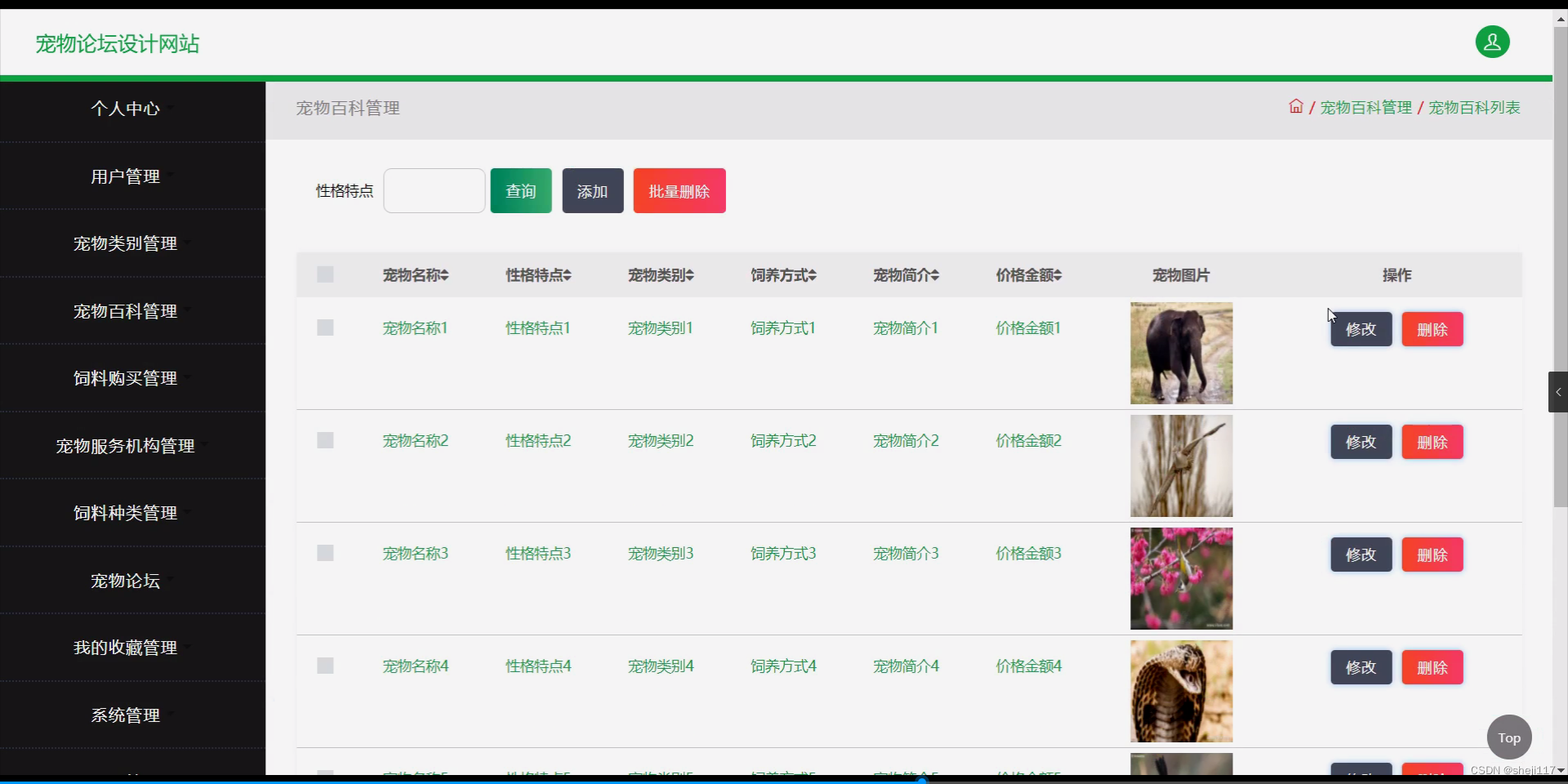Select the 饲养方式1 cell text
Viewport: 1568px width, 784px height.
tap(783, 328)
